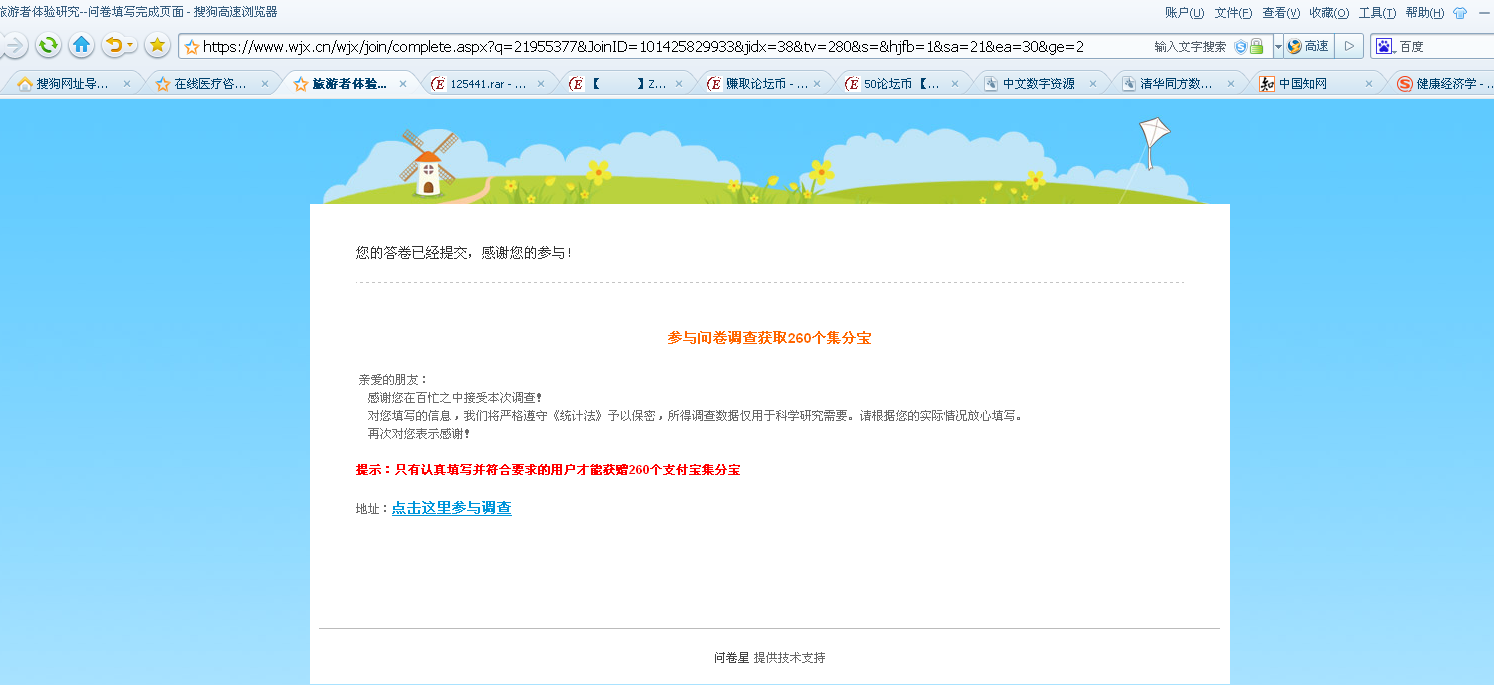Close the 搜狗网址导… tab
1494x685 pixels.
(x=127, y=84)
